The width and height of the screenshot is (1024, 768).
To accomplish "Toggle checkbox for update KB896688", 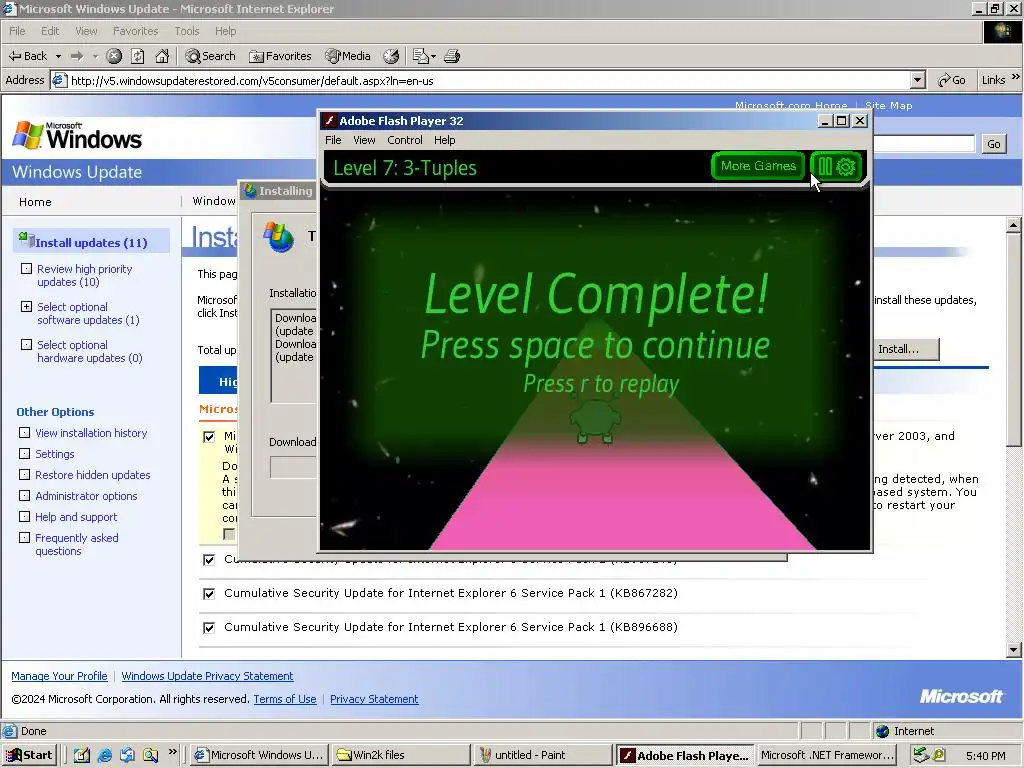I will coord(209,628).
